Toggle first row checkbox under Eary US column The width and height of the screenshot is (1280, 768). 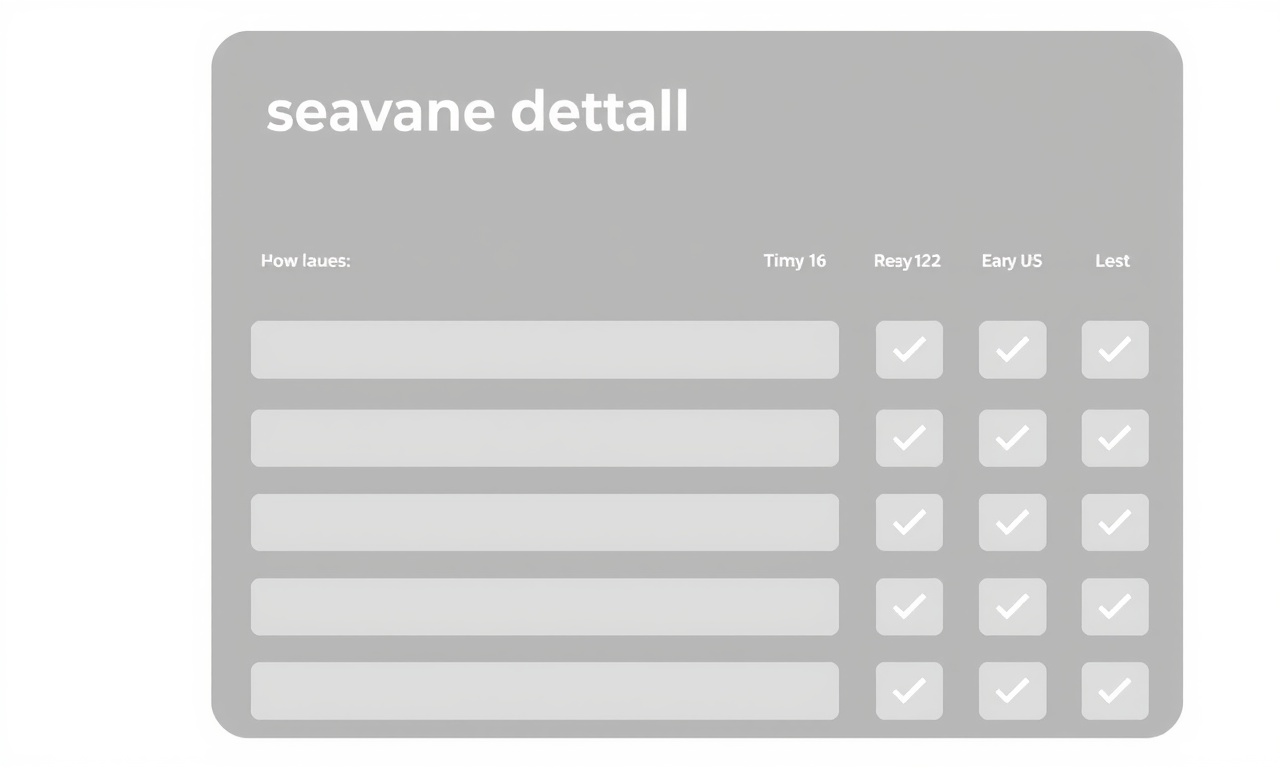click(x=1012, y=350)
